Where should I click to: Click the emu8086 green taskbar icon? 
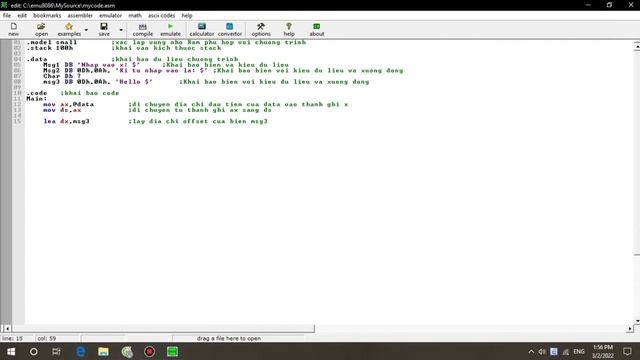[x=172, y=351]
